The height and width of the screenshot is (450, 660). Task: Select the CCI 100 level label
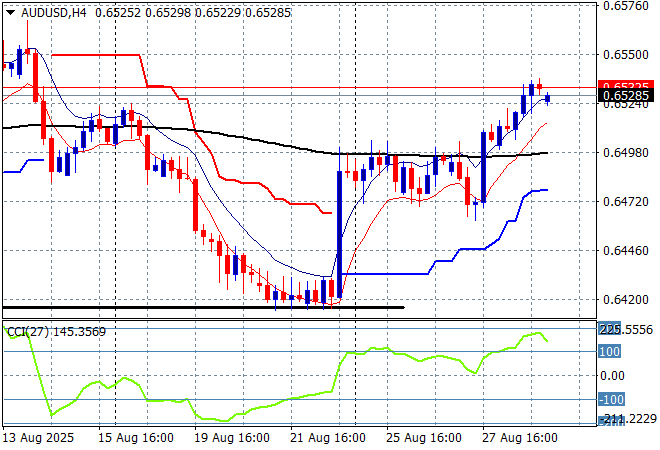[609, 352]
